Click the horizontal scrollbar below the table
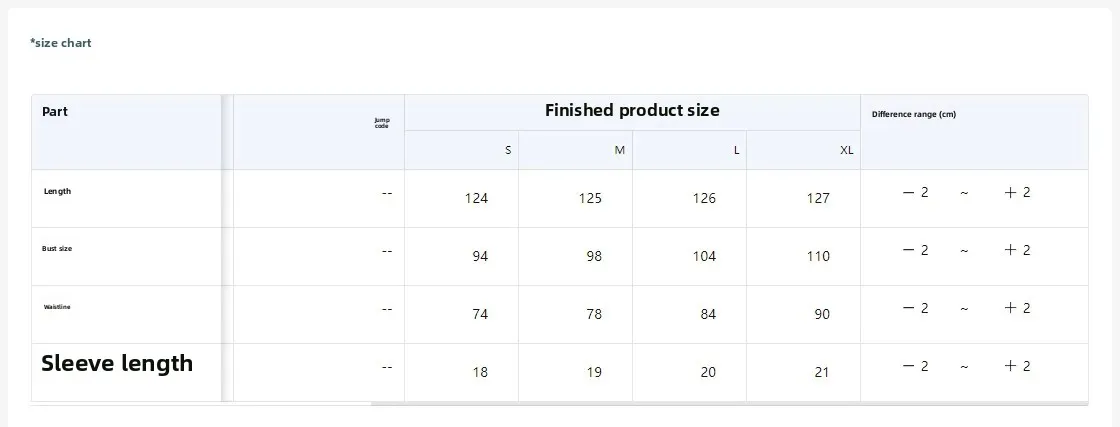 click(x=728, y=404)
